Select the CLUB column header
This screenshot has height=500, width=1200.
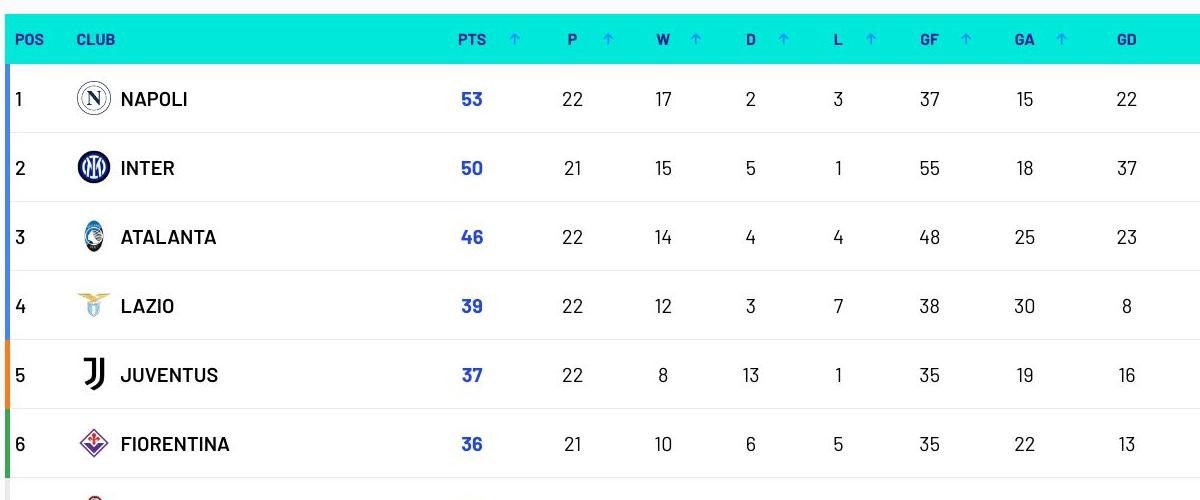(x=96, y=40)
